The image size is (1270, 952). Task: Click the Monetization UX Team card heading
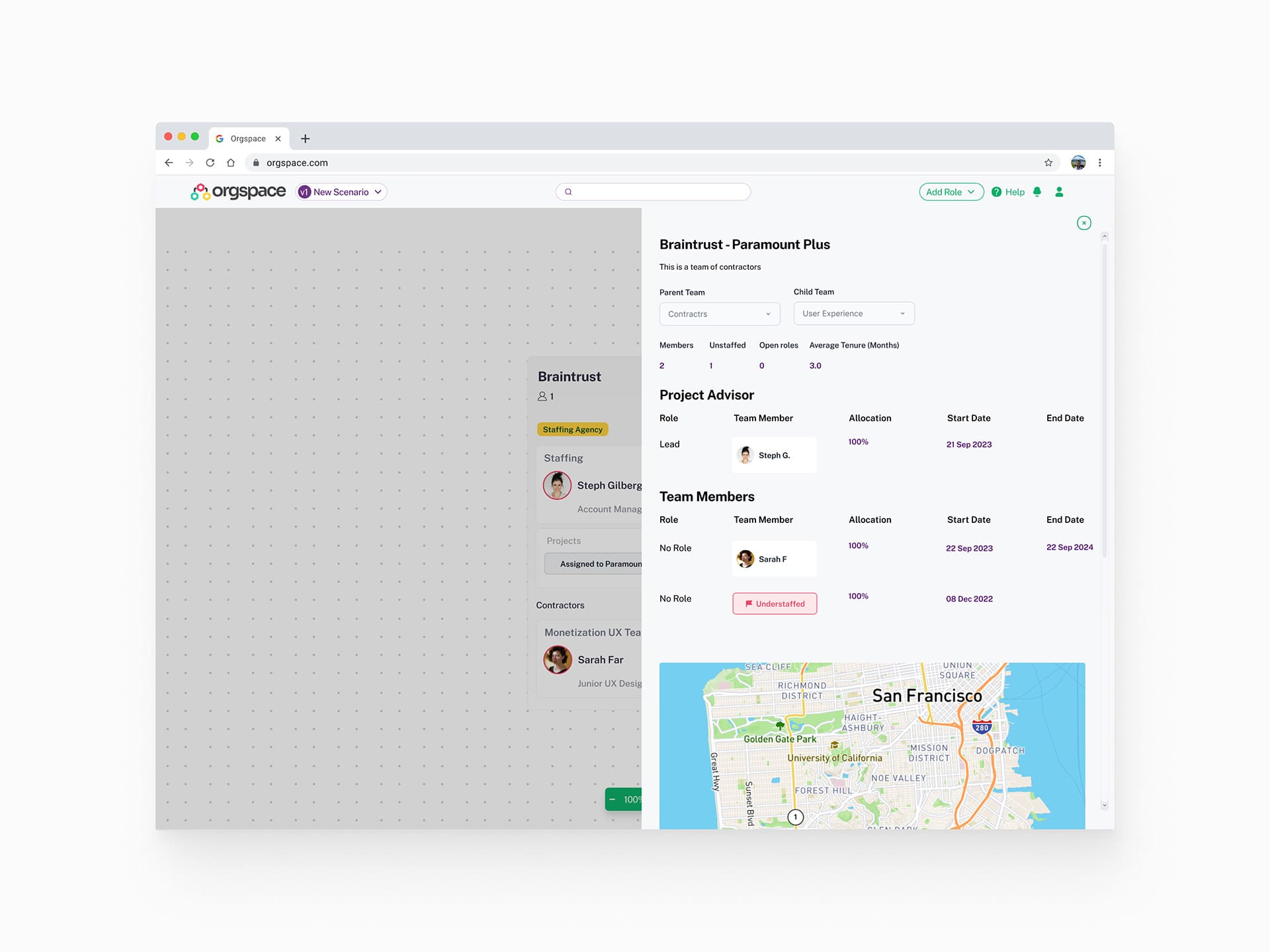tap(593, 633)
